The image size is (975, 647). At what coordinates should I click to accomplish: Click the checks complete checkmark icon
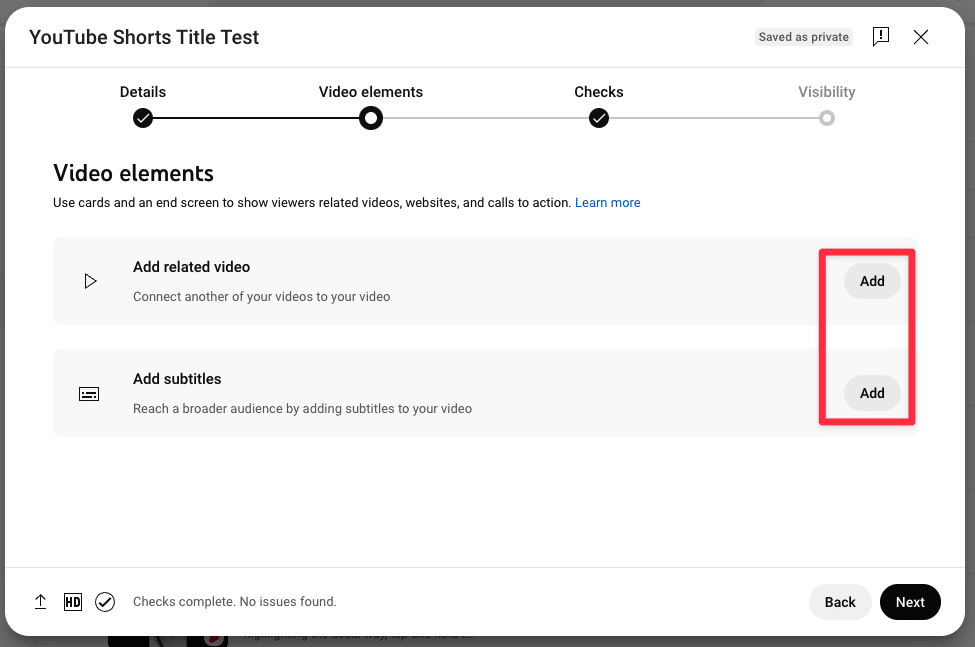click(105, 602)
